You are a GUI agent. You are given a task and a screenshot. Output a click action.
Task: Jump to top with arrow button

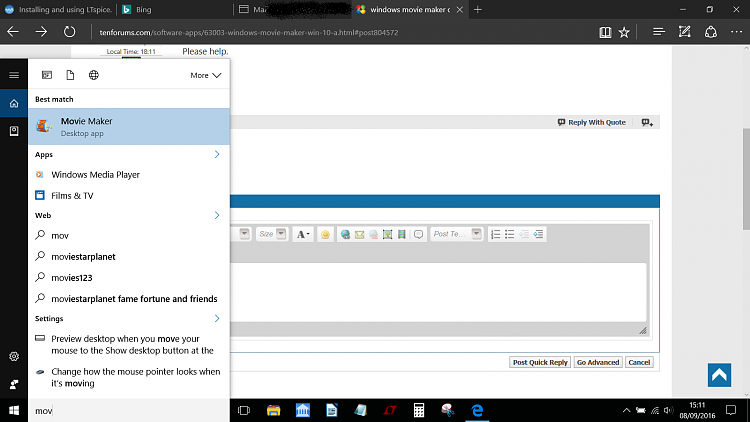coord(719,375)
